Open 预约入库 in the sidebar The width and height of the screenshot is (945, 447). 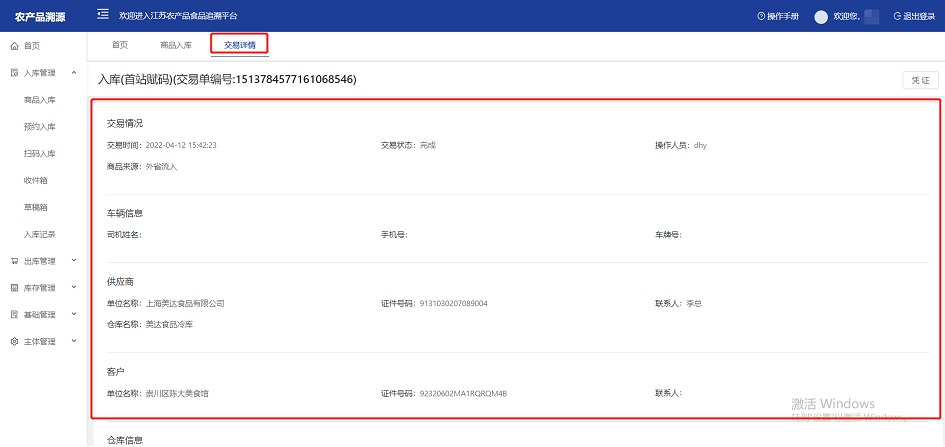point(40,127)
